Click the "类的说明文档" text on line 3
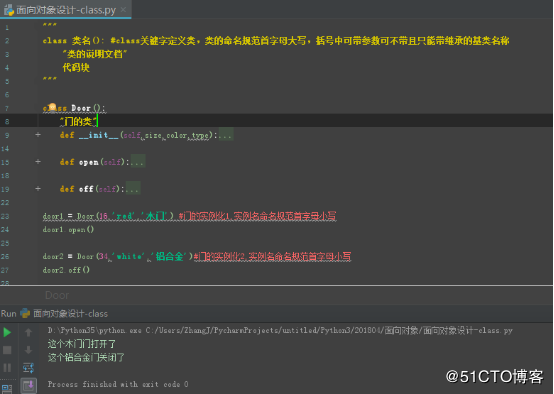Viewport: 554px width, 394px height. point(95,54)
